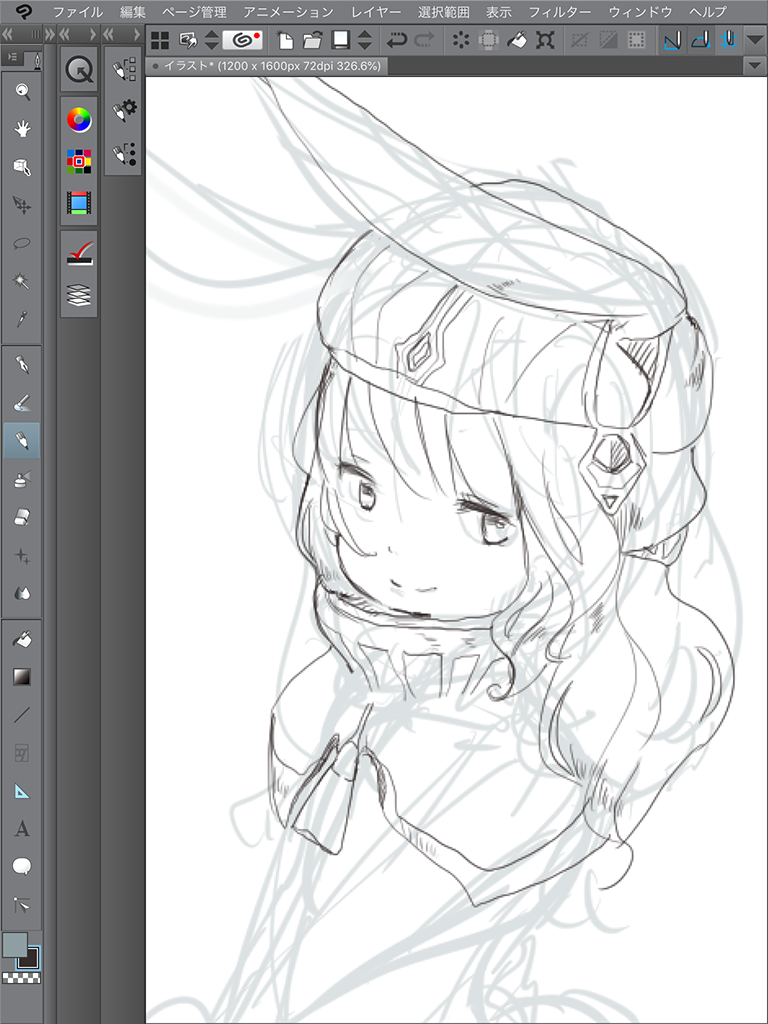The image size is (768, 1024).
Task: Select the Correct line tool
Action: pyautogui.click(x=22, y=905)
